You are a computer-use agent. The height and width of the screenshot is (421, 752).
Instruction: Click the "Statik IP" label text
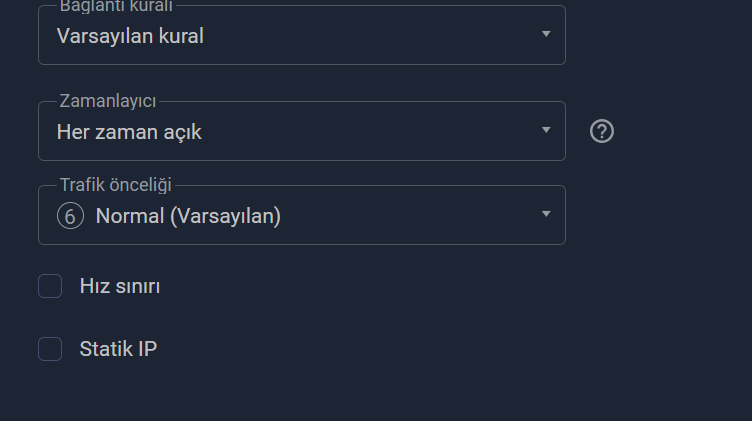118,349
